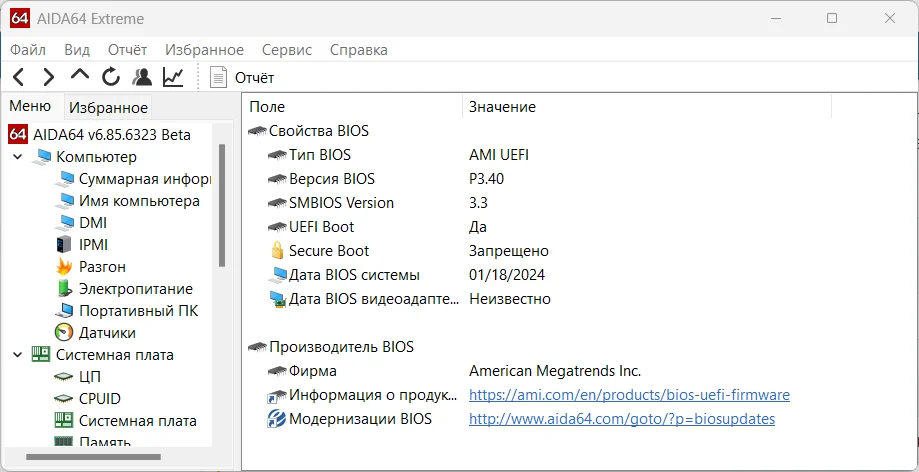Click the Запрещено value
Viewport: 919px width, 472px height.
[x=509, y=251]
